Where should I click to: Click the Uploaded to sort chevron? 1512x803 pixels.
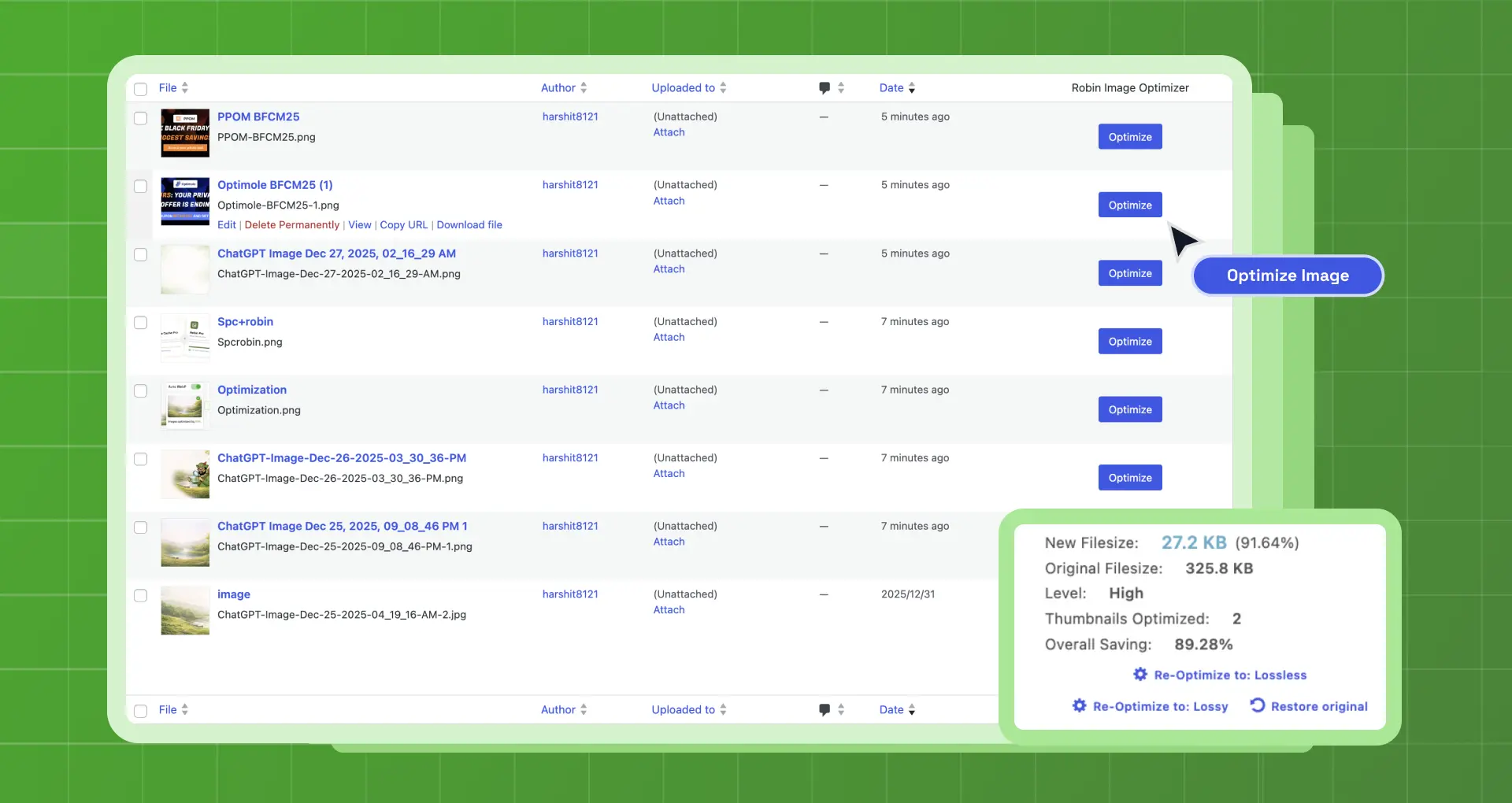point(723,87)
